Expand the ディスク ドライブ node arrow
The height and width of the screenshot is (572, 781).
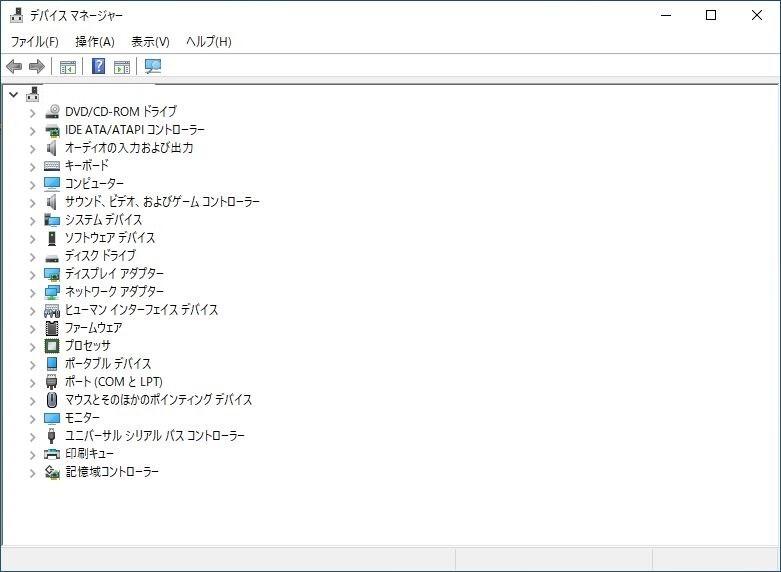coord(32,257)
